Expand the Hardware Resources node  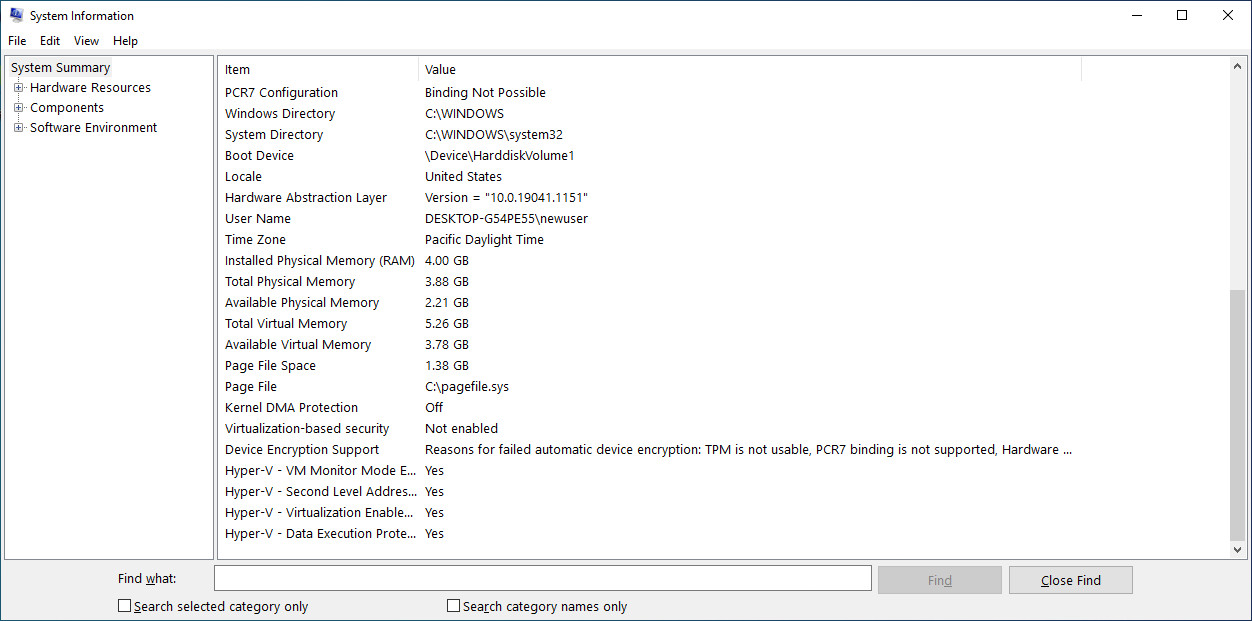pyautogui.click(x=18, y=88)
